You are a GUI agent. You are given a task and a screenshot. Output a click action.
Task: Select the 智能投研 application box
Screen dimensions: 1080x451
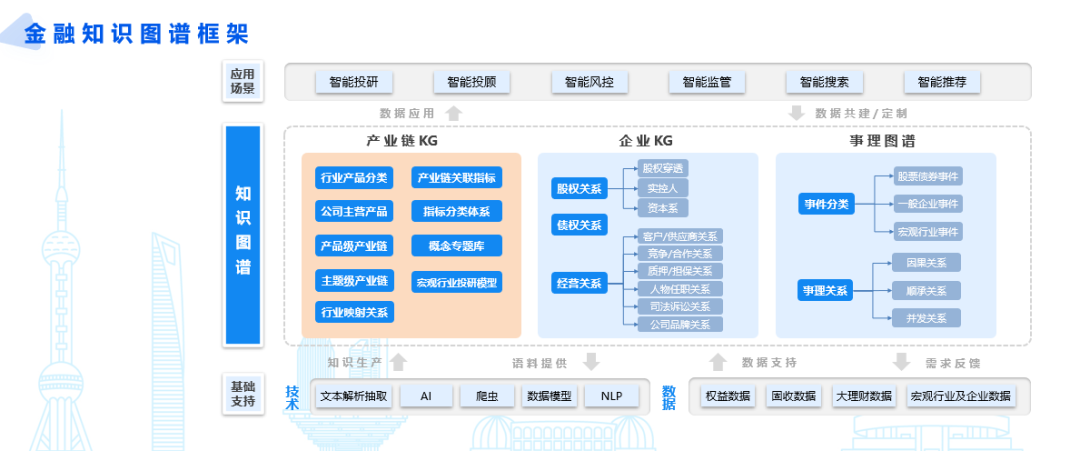point(354,82)
